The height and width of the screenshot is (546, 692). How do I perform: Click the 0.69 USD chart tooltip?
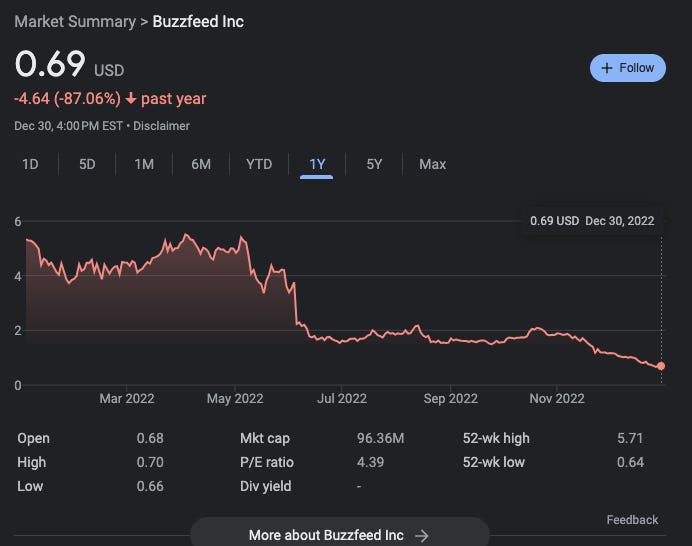592,221
